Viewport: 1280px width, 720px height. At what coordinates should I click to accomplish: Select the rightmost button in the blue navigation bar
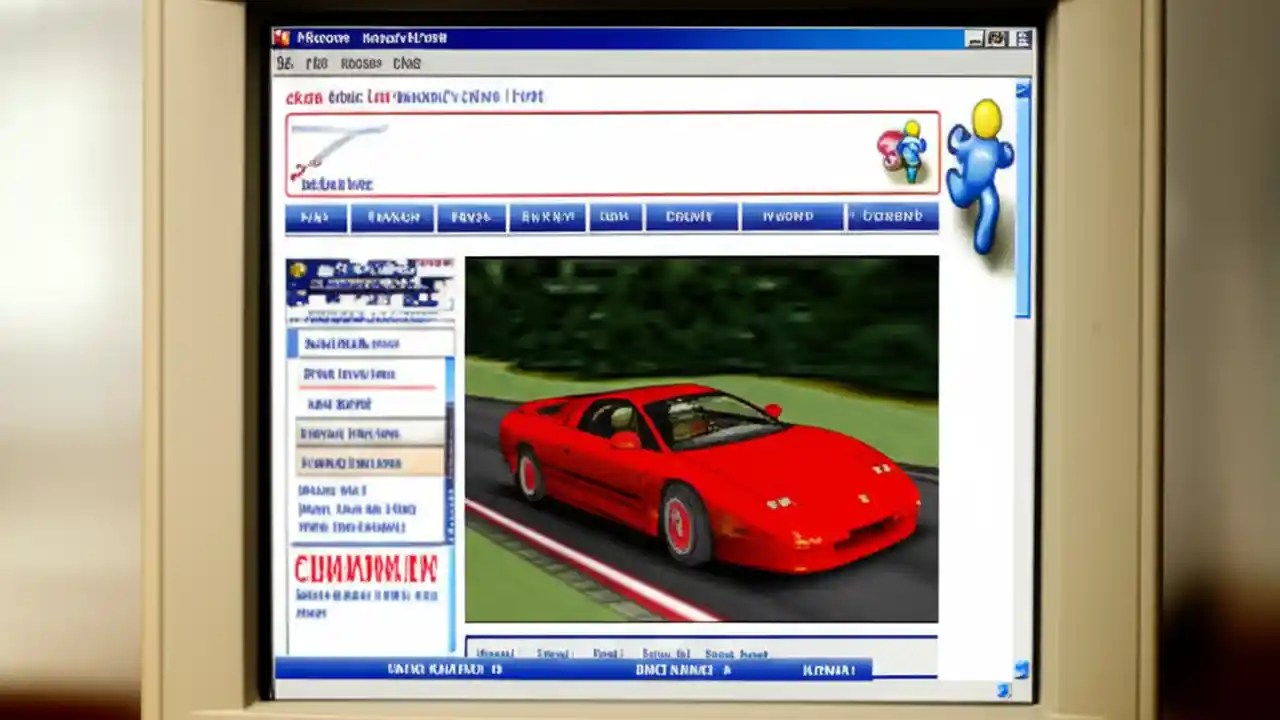point(893,216)
